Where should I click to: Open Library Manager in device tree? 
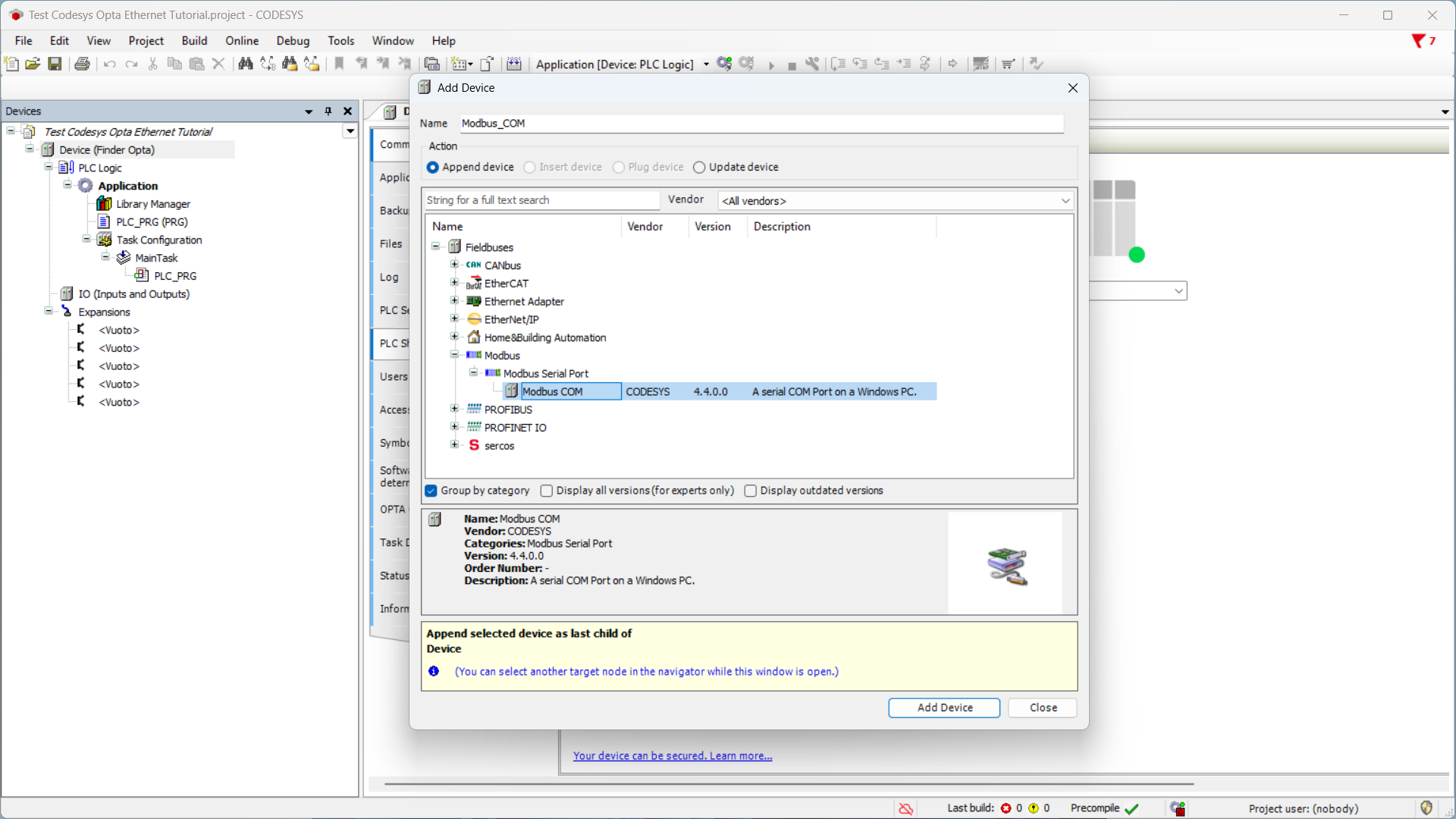(x=152, y=204)
